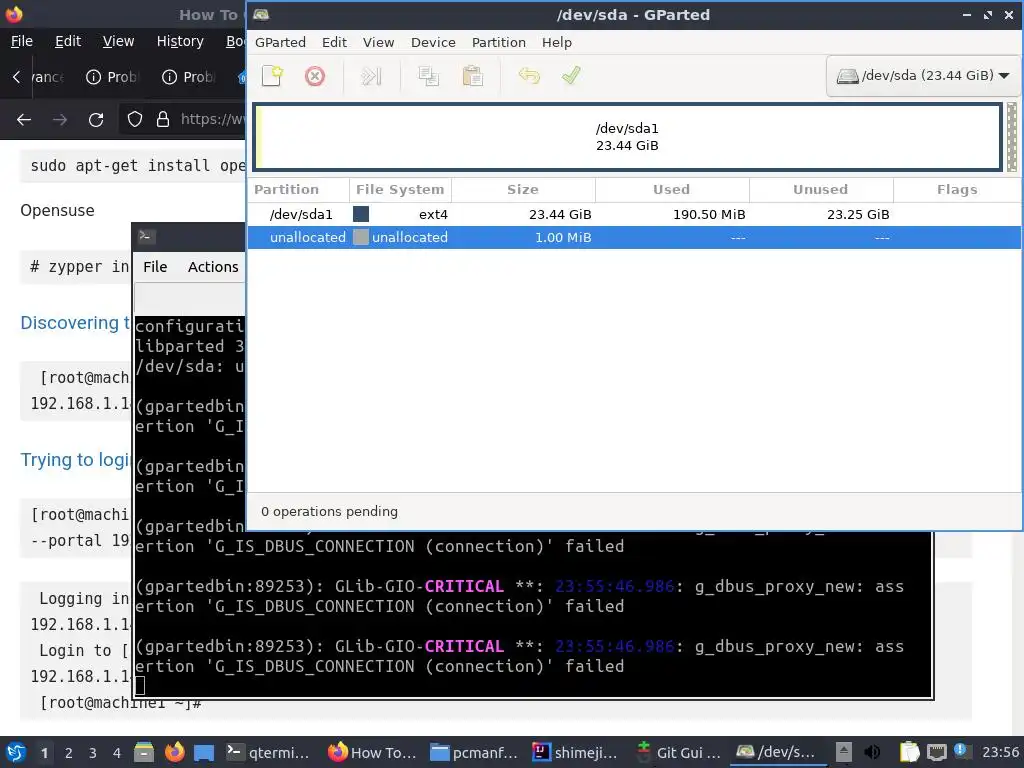Image resolution: width=1024 pixels, height=768 pixels.
Task: Open the Edit menu in Firefox
Action: (68, 41)
